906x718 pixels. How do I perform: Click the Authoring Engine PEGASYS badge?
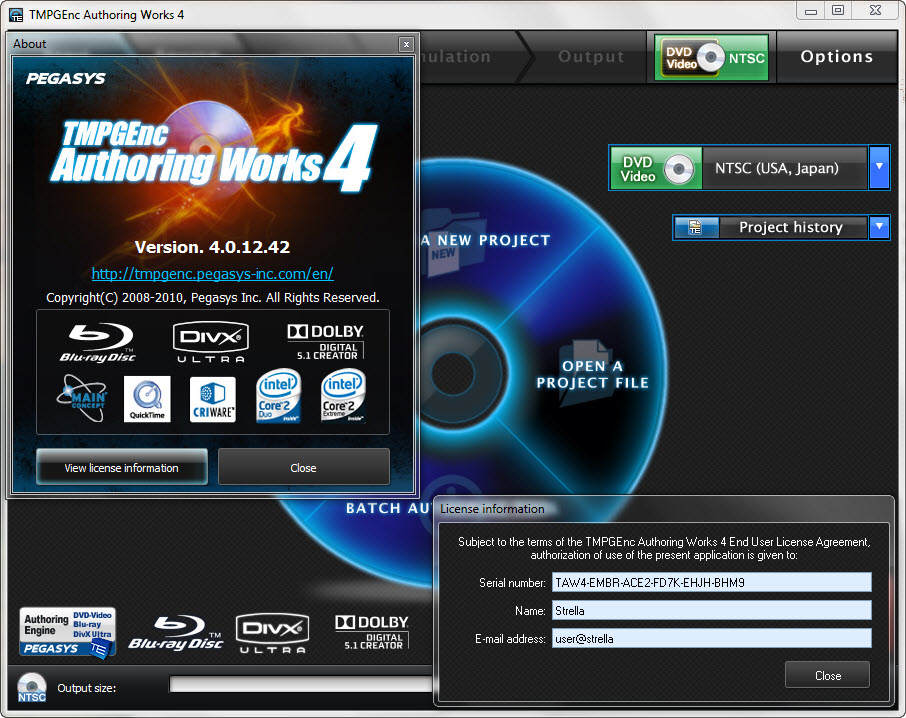pyautogui.click(x=68, y=633)
